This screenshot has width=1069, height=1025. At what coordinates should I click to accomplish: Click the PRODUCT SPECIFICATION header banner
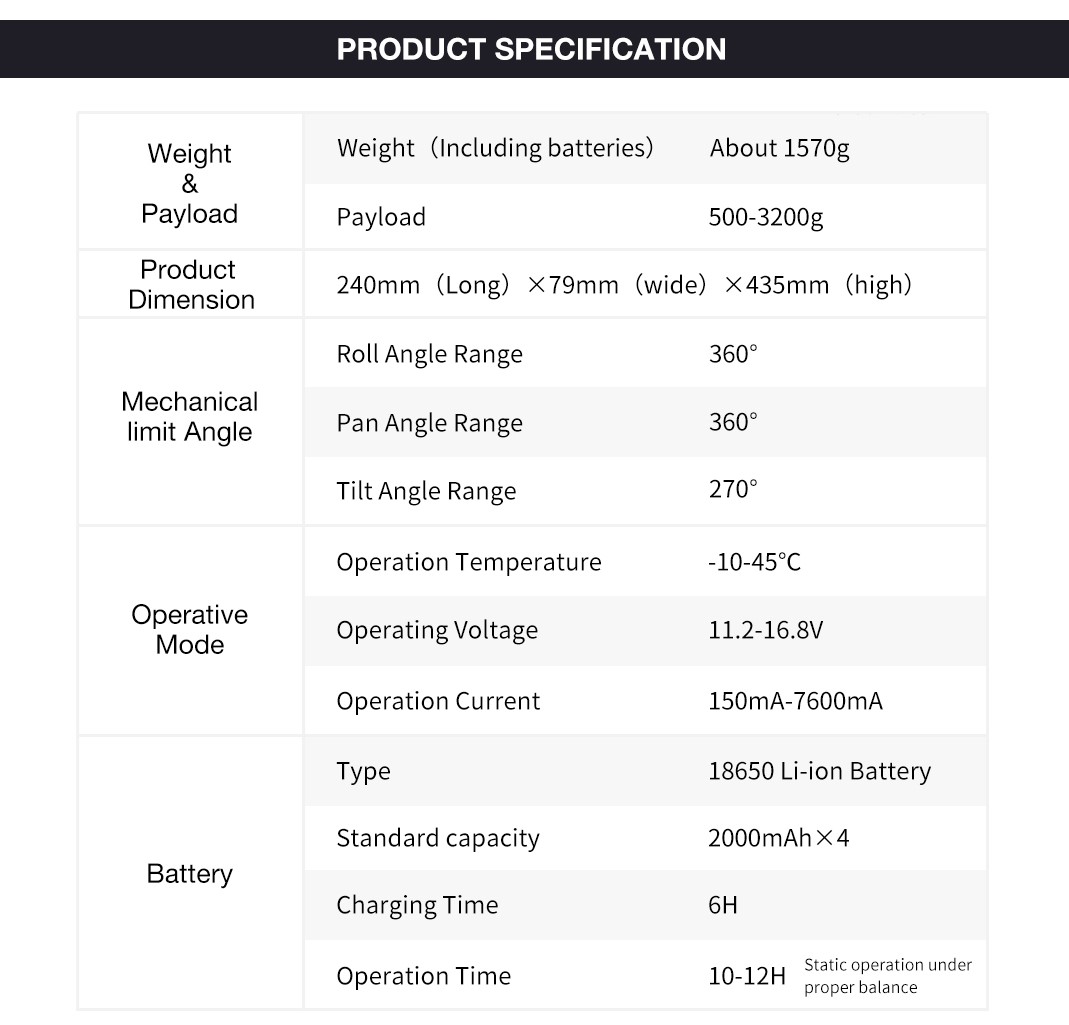534,49
